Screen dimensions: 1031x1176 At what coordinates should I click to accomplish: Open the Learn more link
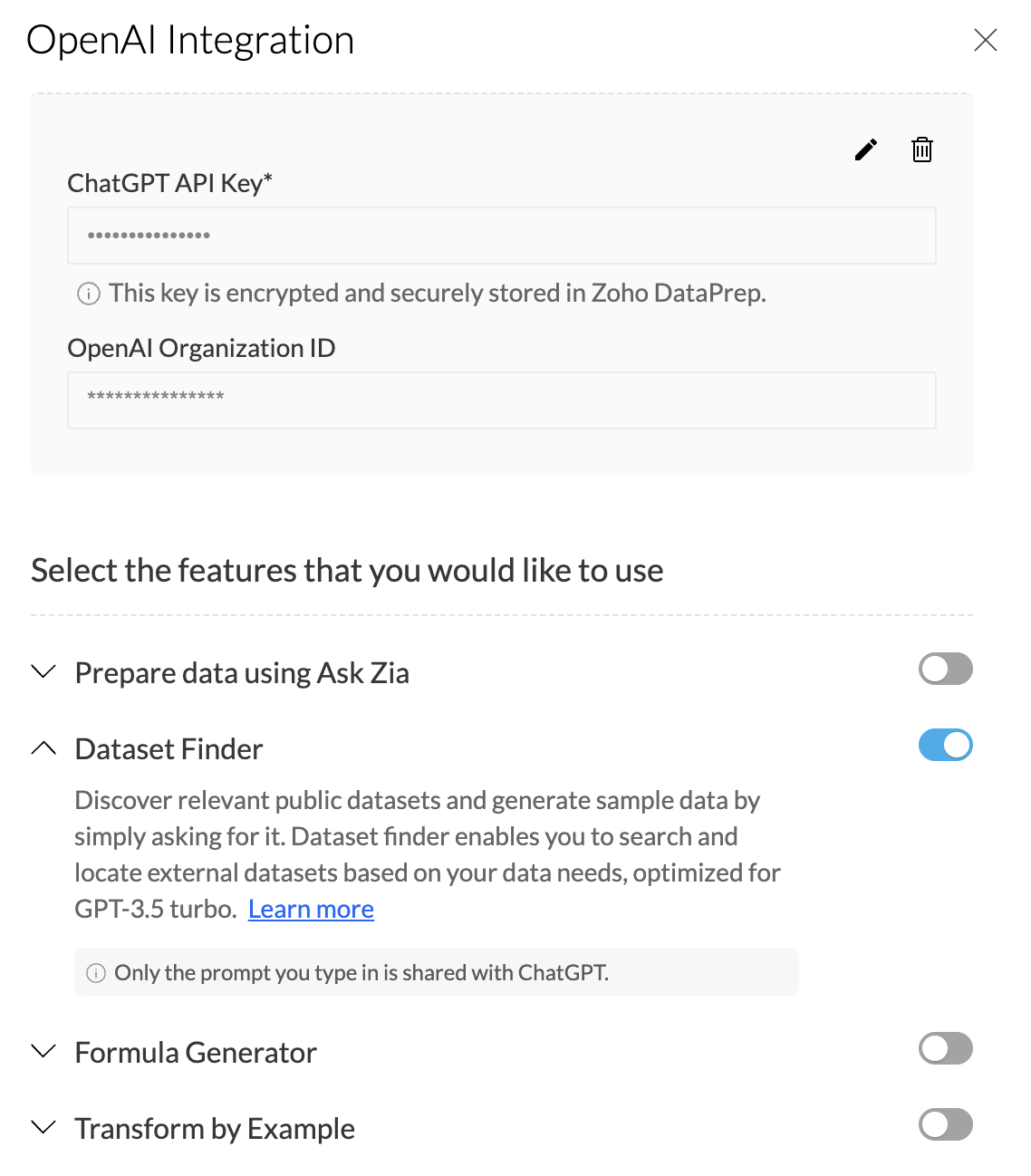(311, 909)
